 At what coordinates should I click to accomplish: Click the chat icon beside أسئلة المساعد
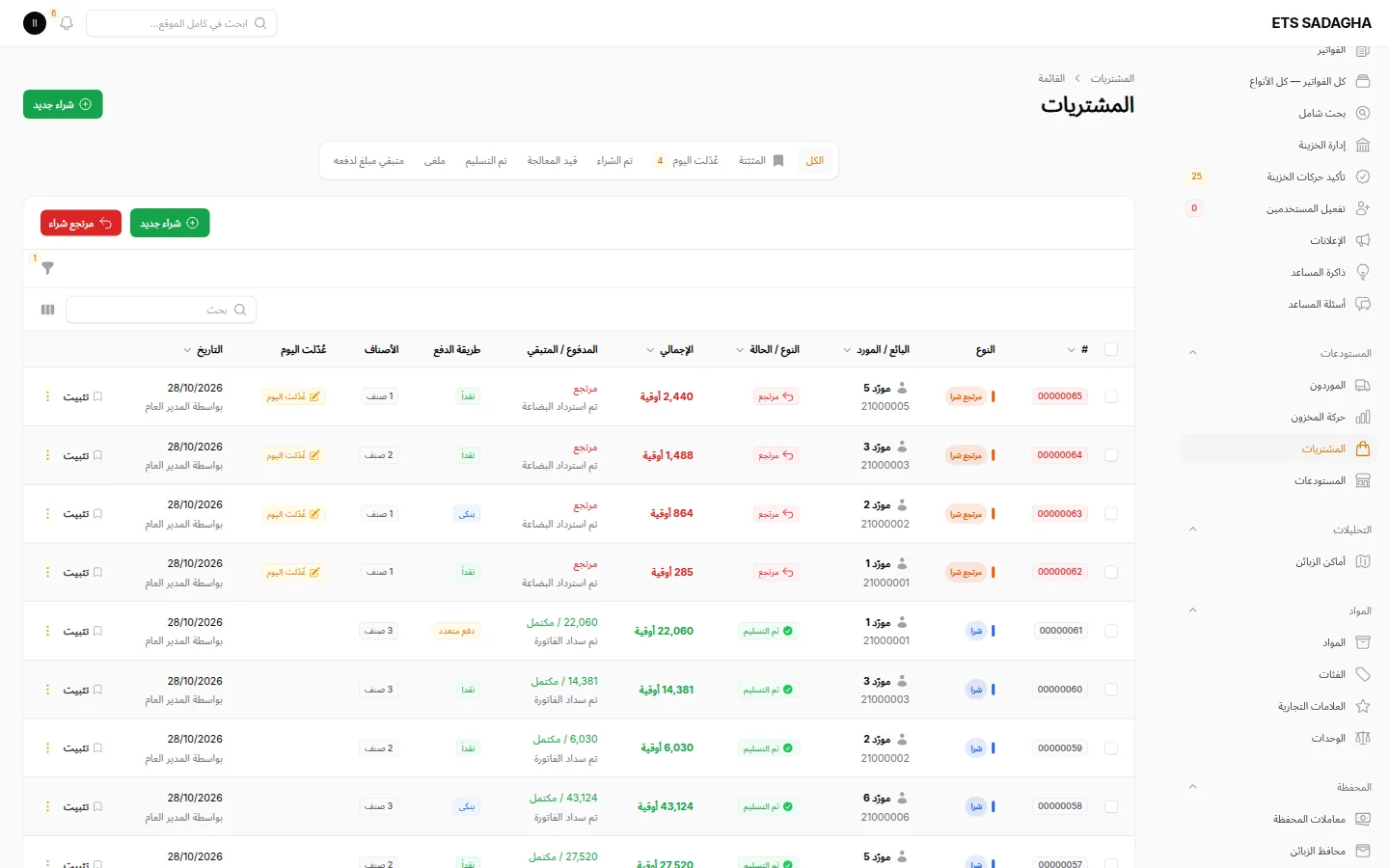click(x=1363, y=304)
